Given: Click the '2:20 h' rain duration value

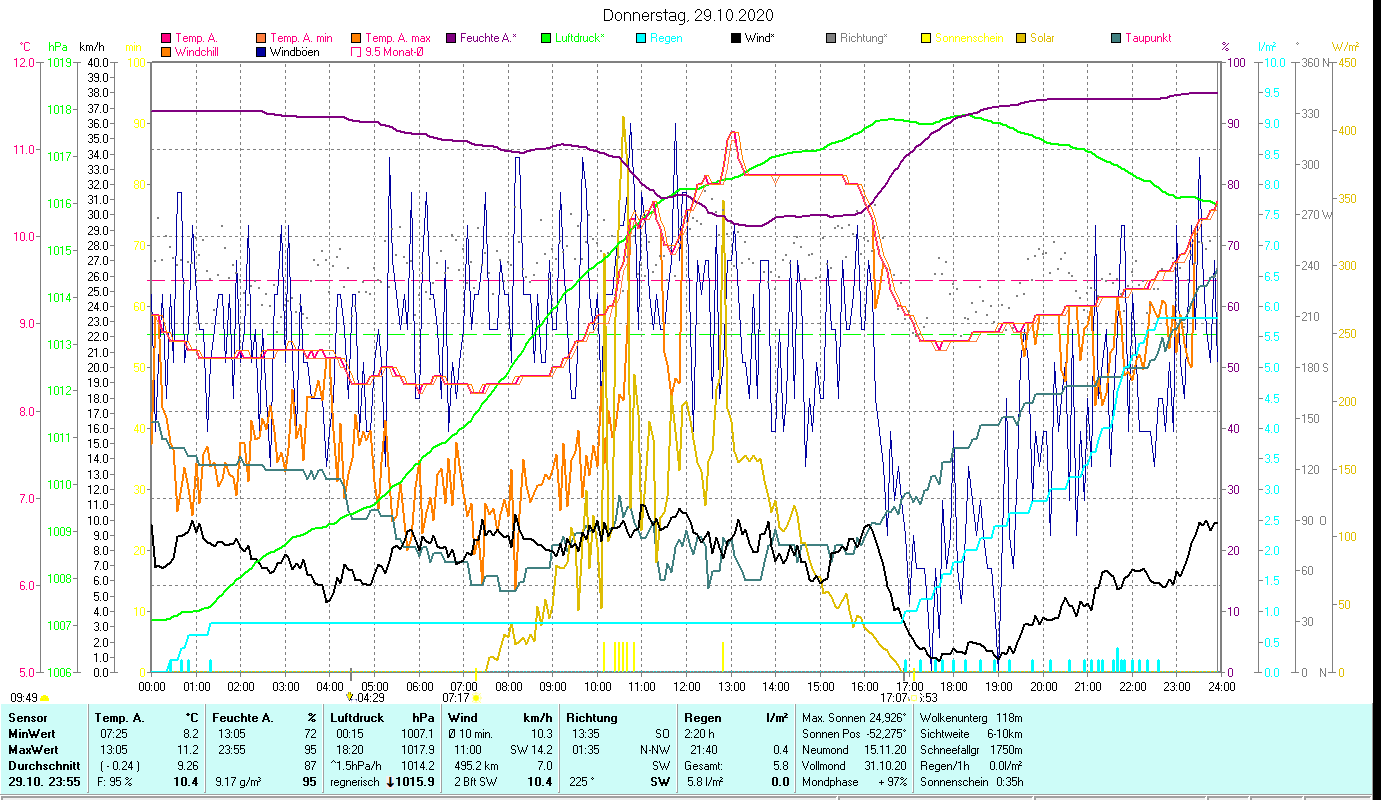Looking at the screenshot, I should (x=701, y=734).
